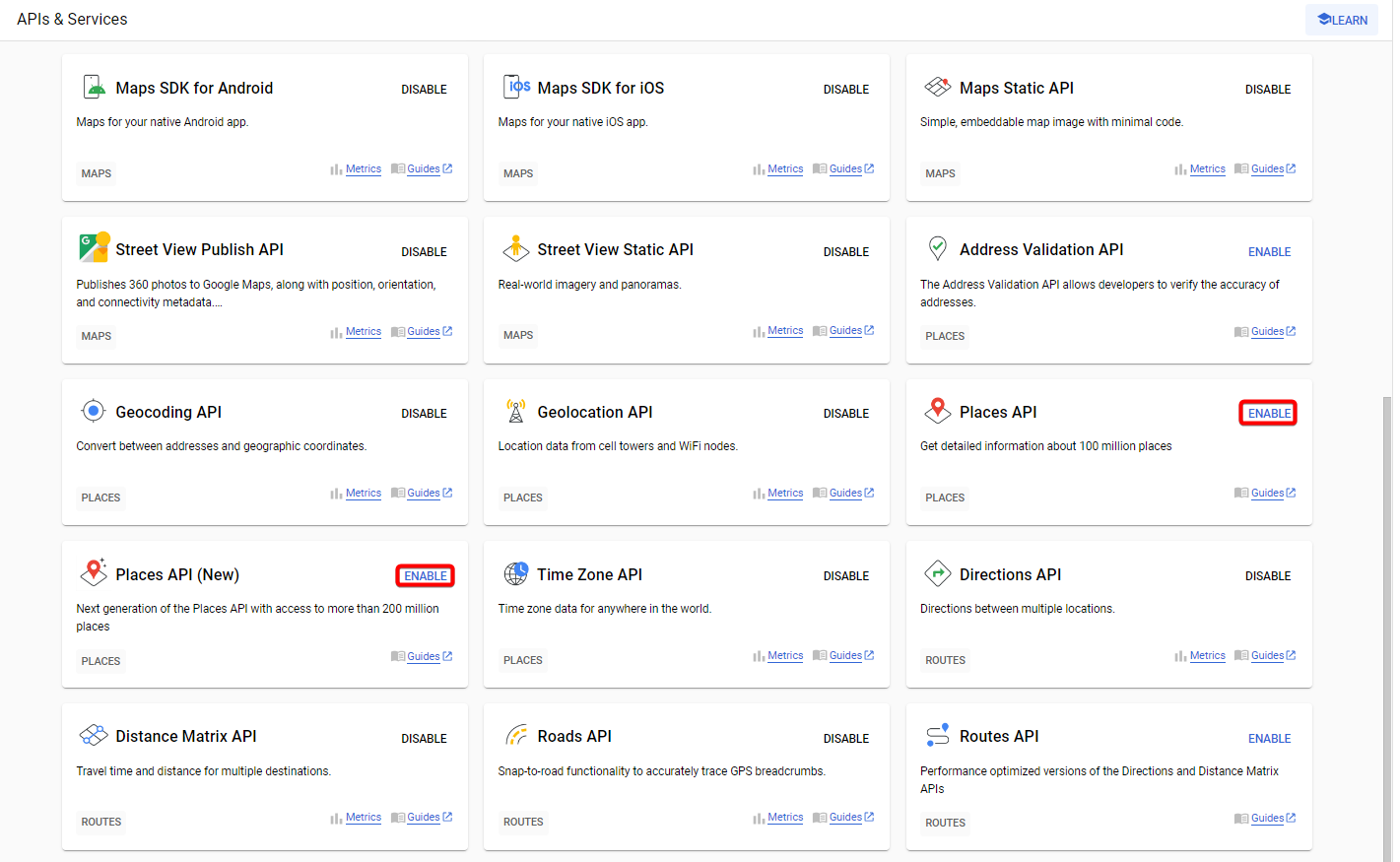Image resolution: width=1400 pixels, height=862 pixels.
Task: Click the Places API card title
Action: [998, 413]
